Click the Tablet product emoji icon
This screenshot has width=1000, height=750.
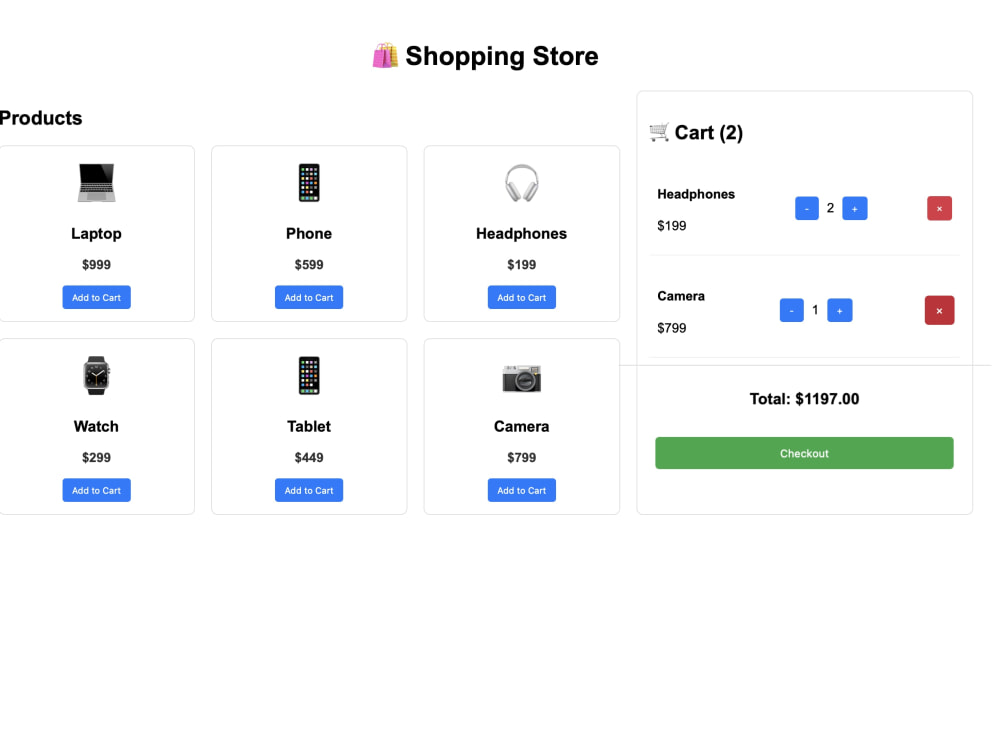click(311, 378)
